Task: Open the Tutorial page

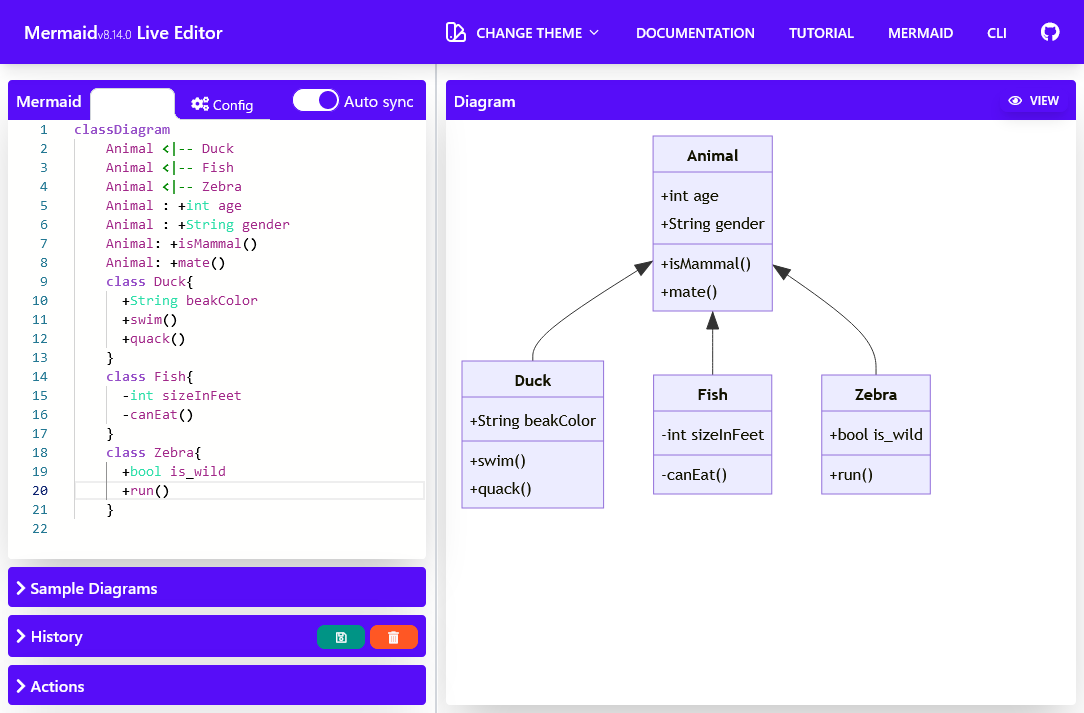Action: [821, 33]
